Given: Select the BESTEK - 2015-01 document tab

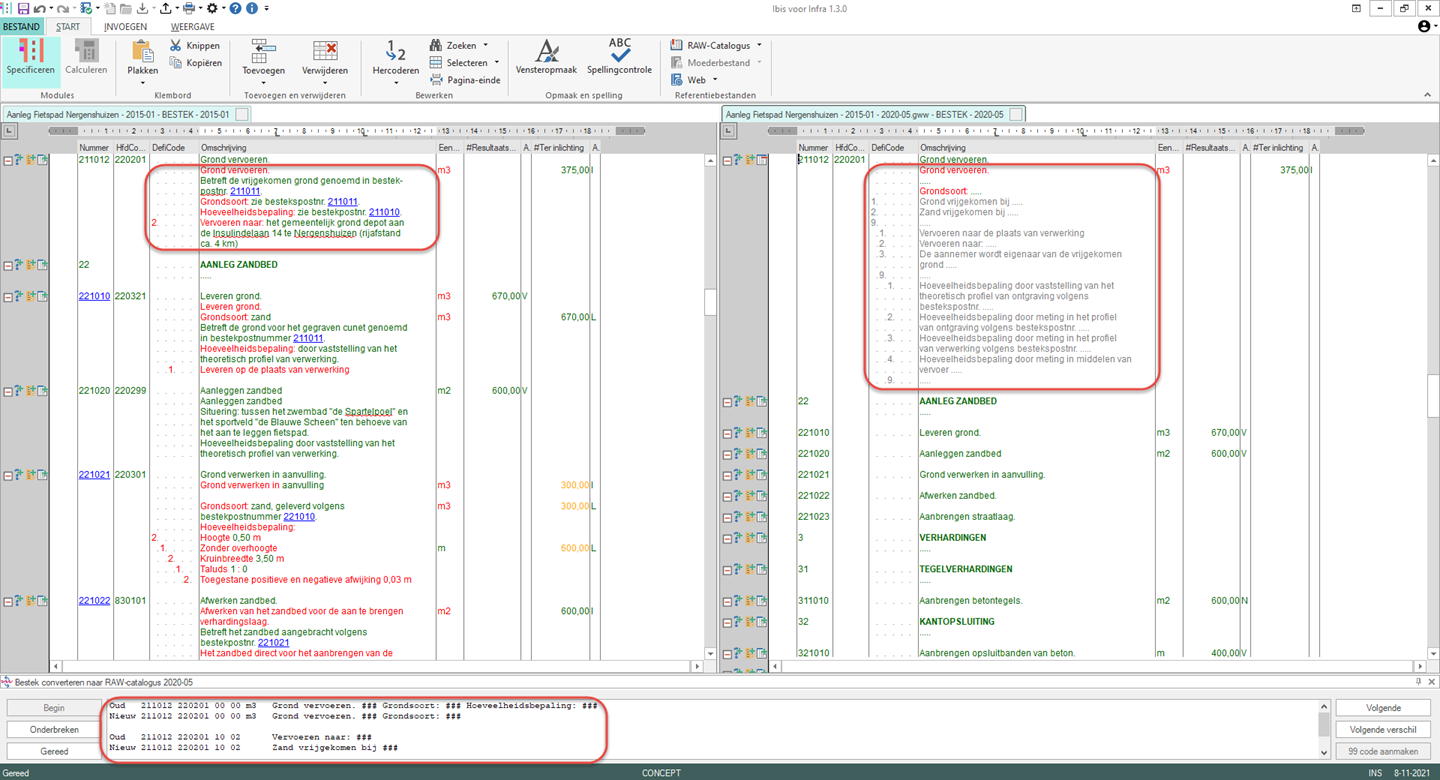Looking at the screenshot, I should [126, 115].
